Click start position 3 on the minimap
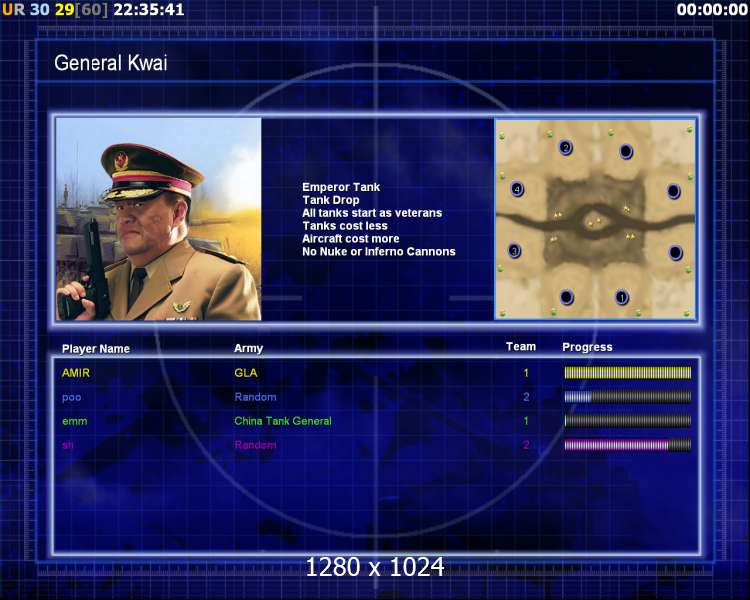 (514, 250)
